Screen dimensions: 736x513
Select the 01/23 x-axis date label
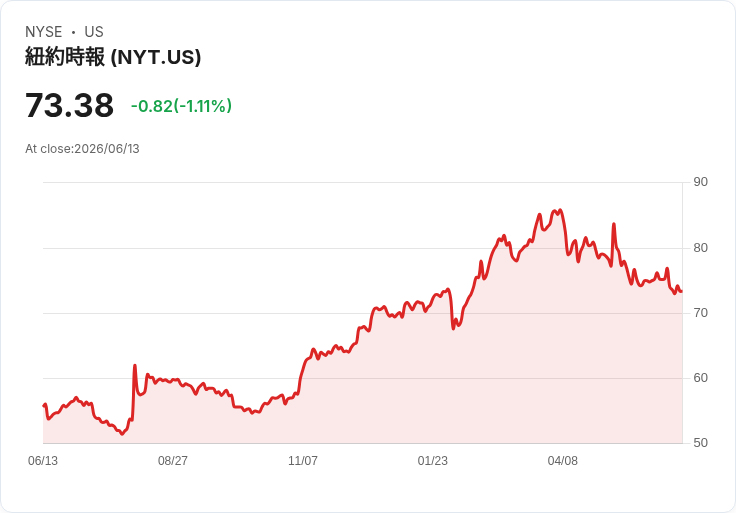coord(433,461)
